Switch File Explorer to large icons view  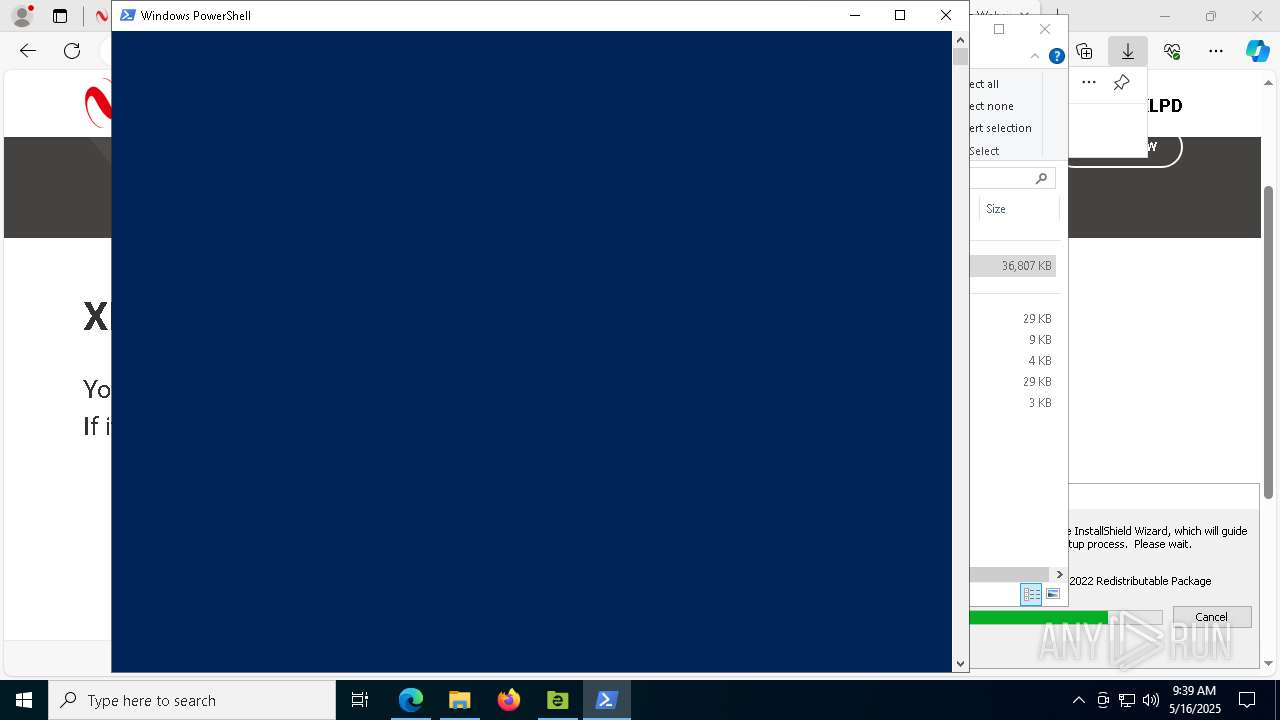click(x=1052, y=594)
